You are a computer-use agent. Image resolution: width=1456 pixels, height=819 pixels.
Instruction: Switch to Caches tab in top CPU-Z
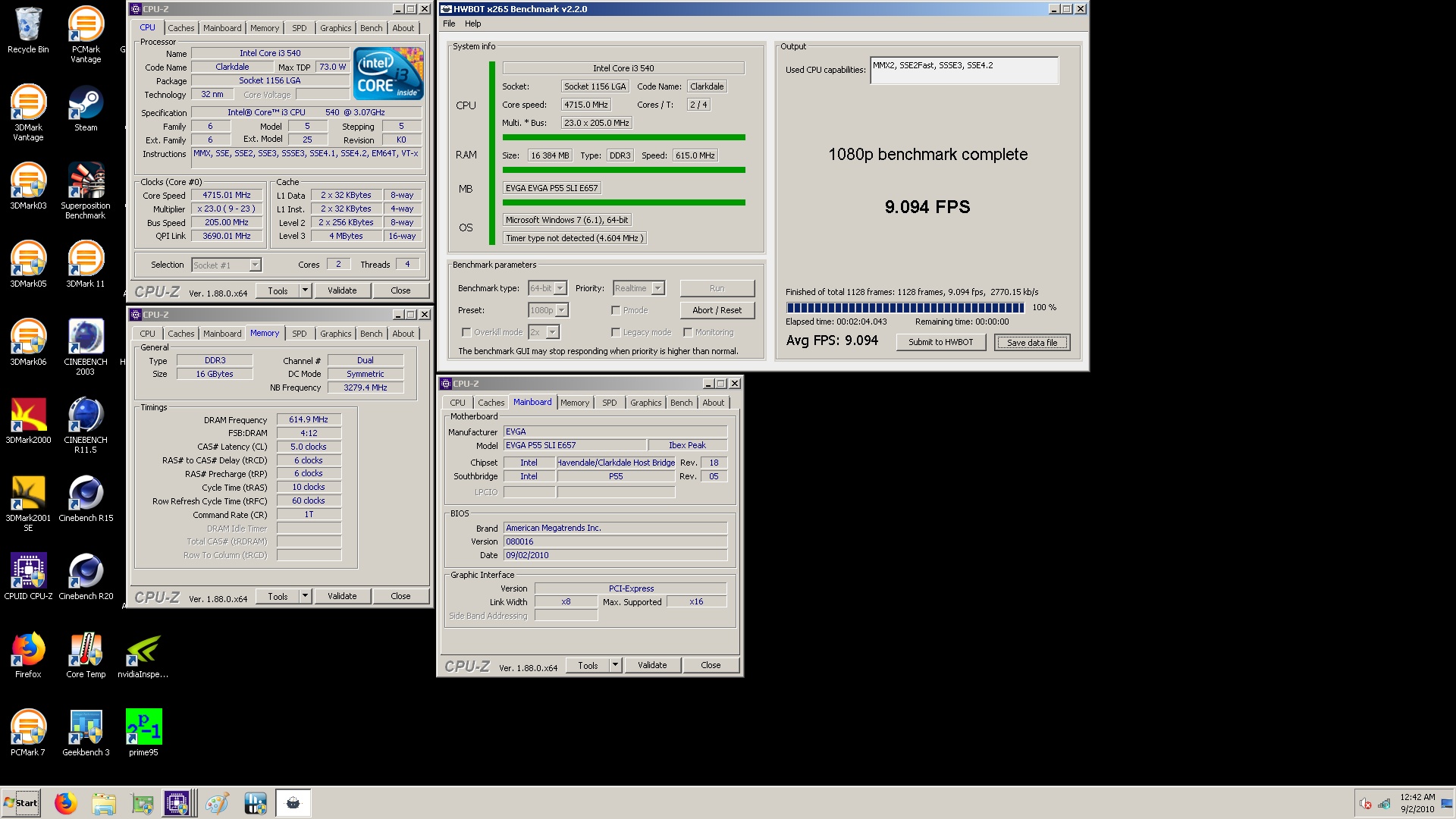[x=181, y=28]
